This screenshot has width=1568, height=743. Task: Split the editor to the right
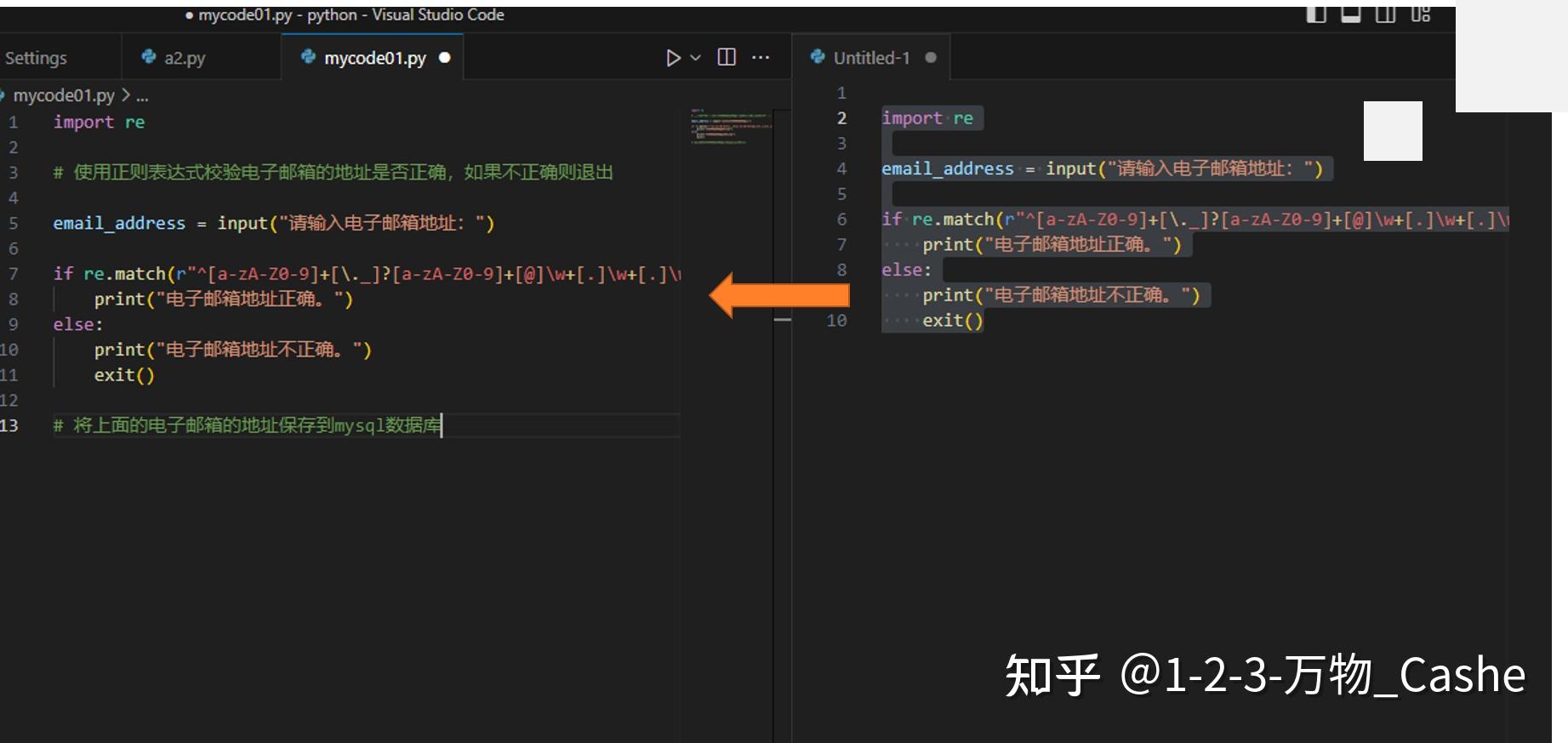tap(727, 57)
